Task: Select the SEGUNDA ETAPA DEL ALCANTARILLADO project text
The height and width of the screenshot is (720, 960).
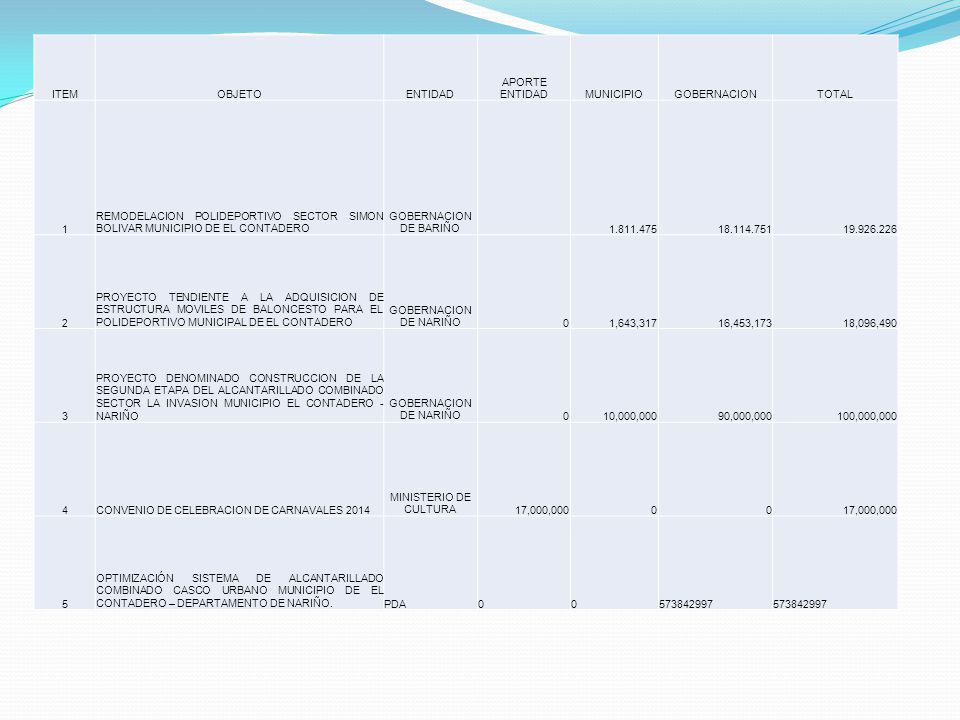Action: point(239,397)
